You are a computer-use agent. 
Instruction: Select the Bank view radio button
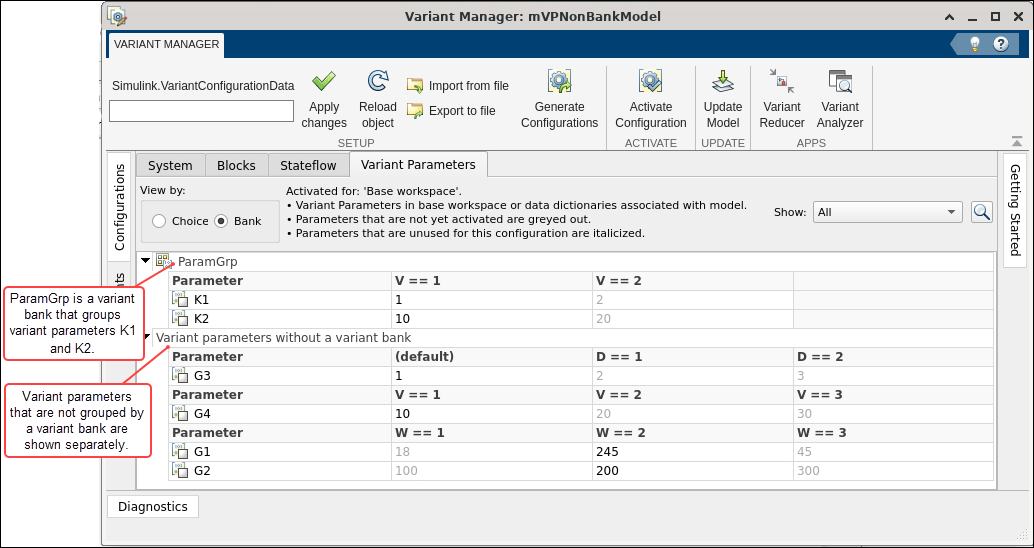coord(222,222)
